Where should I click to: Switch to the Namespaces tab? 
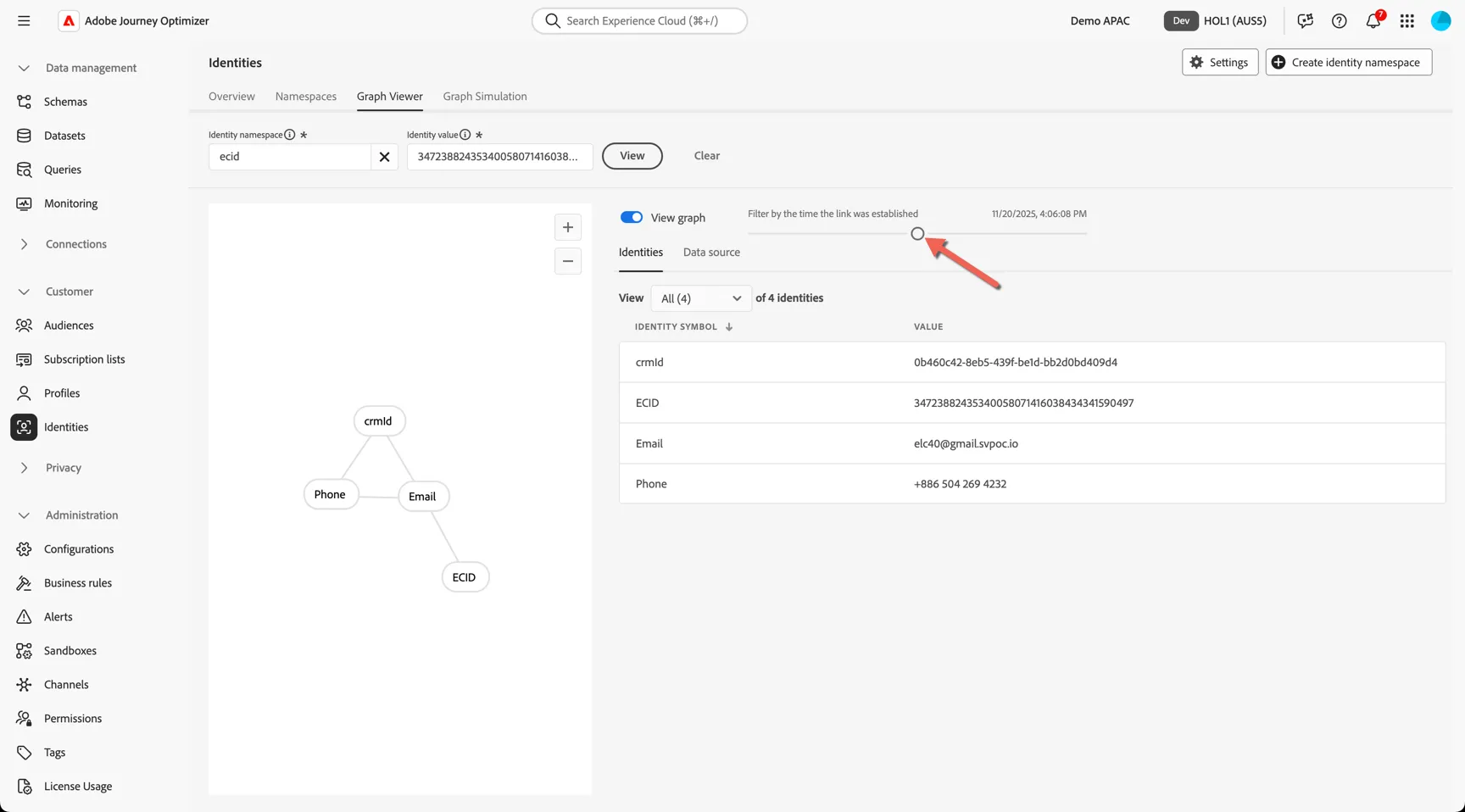coord(306,97)
